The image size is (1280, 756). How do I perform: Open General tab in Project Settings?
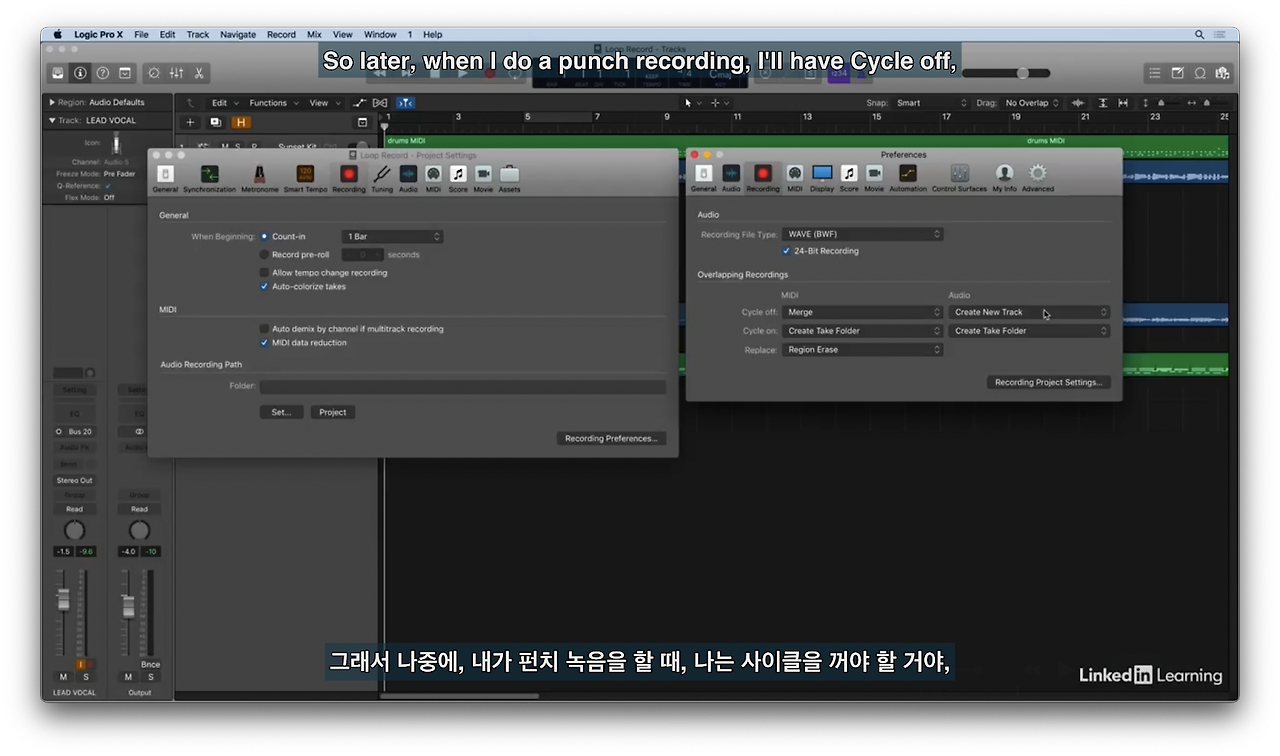point(165,179)
